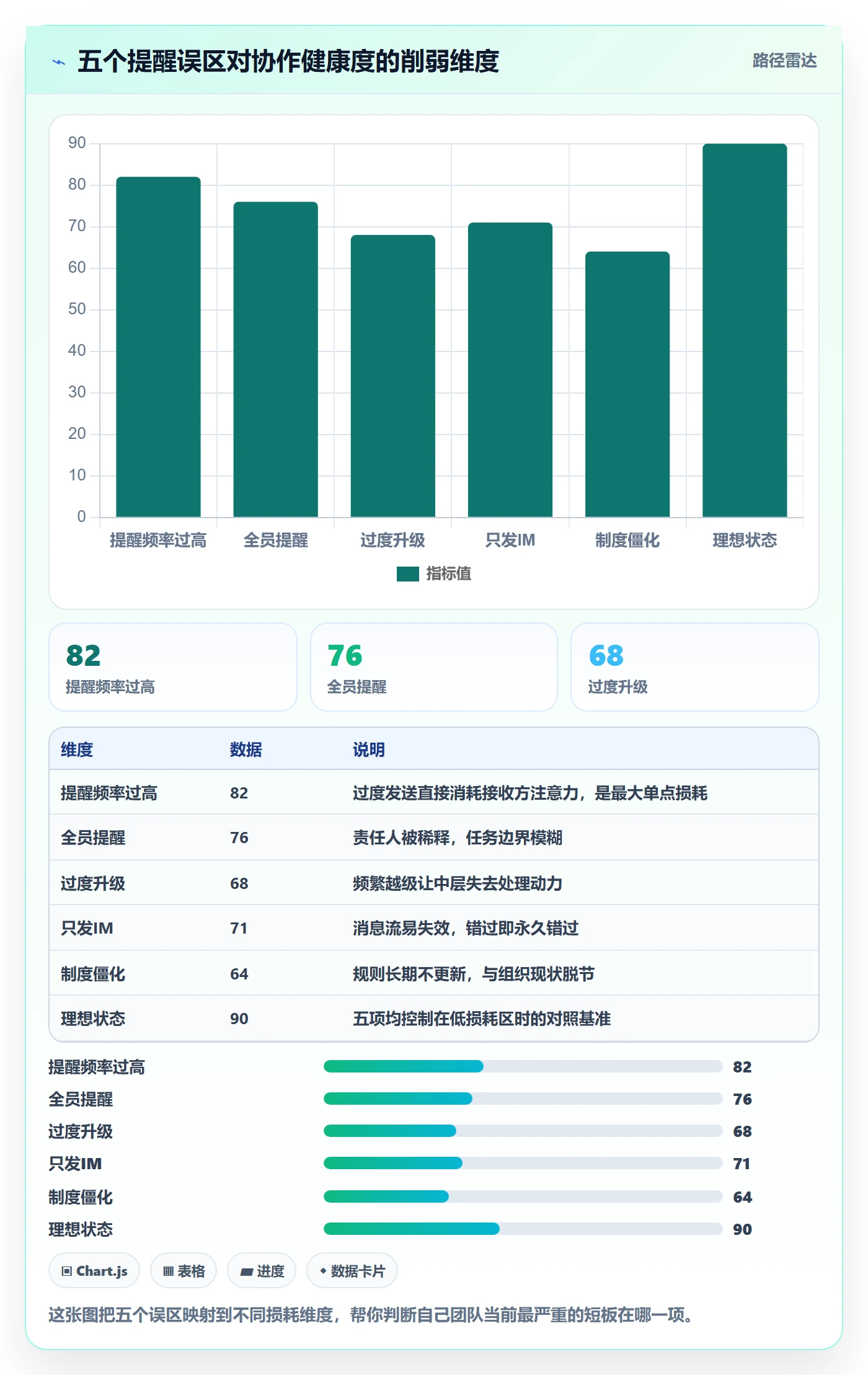Click the 数据 column header

[246, 749]
